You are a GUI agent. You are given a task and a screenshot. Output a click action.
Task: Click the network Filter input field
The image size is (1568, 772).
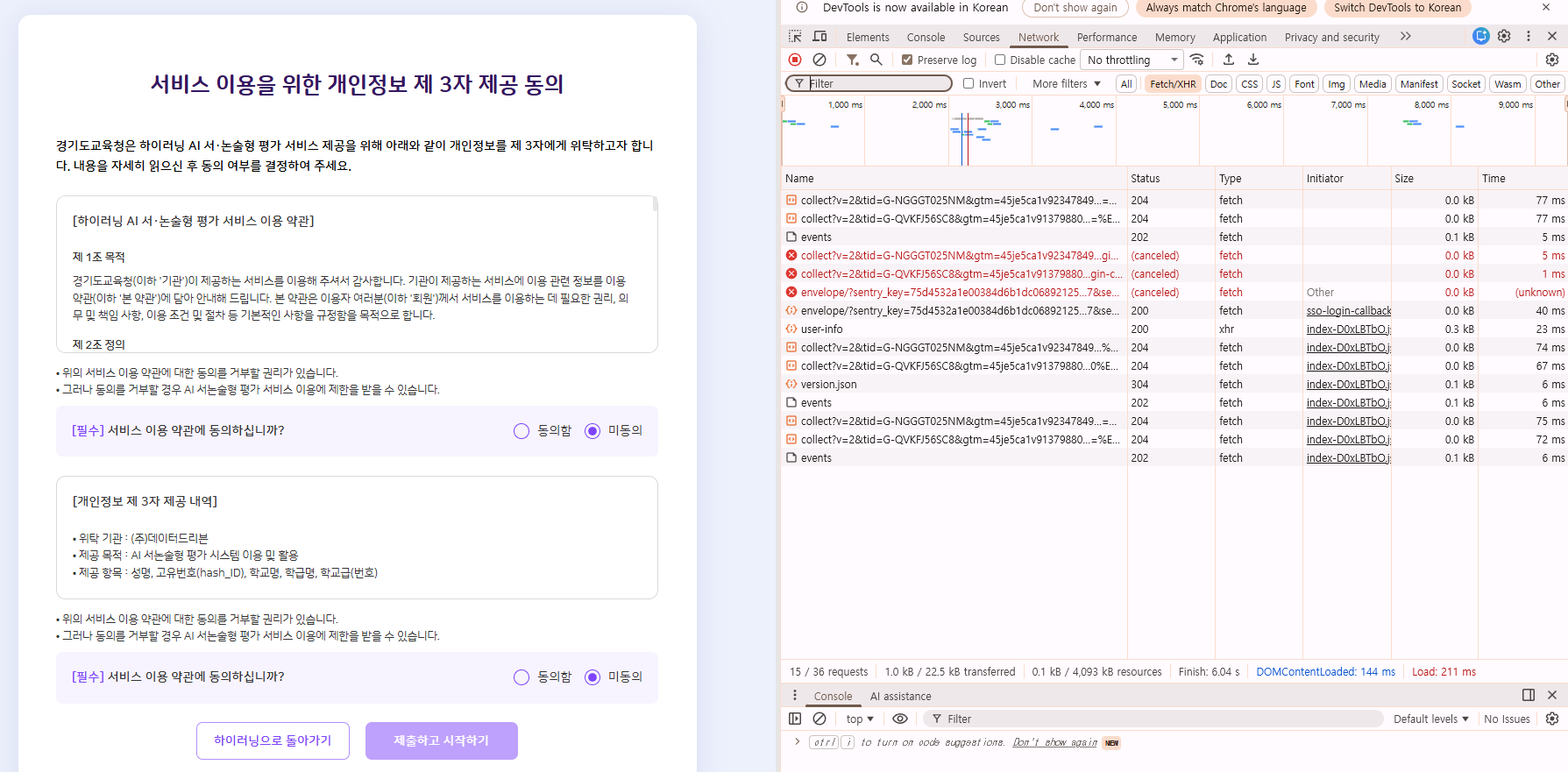pyautogui.click(x=876, y=83)
